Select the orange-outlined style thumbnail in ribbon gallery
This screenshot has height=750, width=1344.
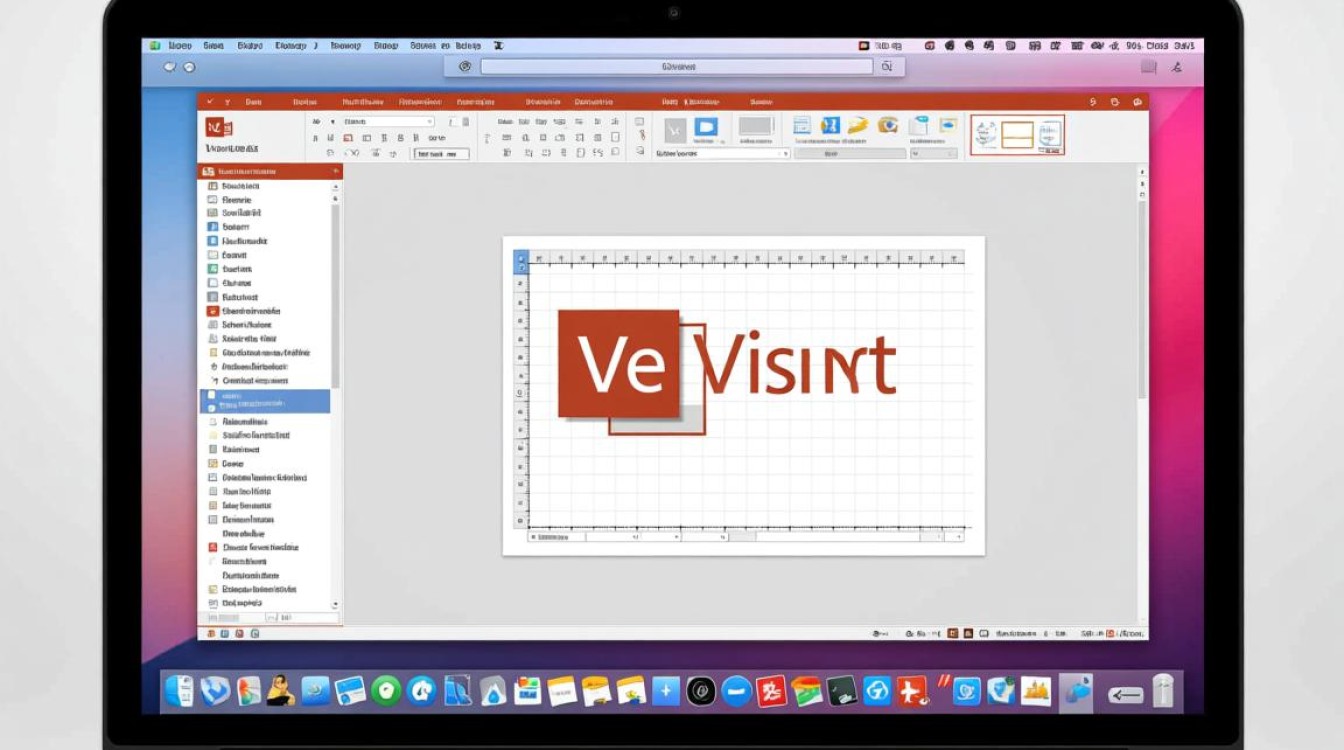coord(1017,135)
